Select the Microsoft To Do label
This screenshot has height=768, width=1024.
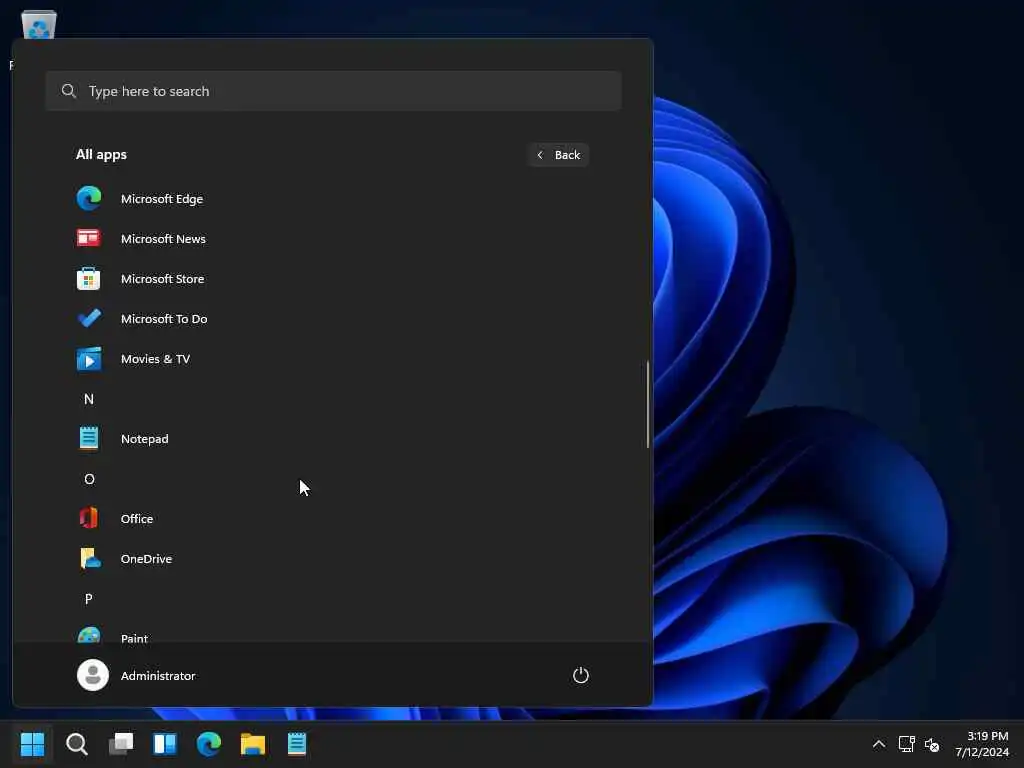(164, 319)
